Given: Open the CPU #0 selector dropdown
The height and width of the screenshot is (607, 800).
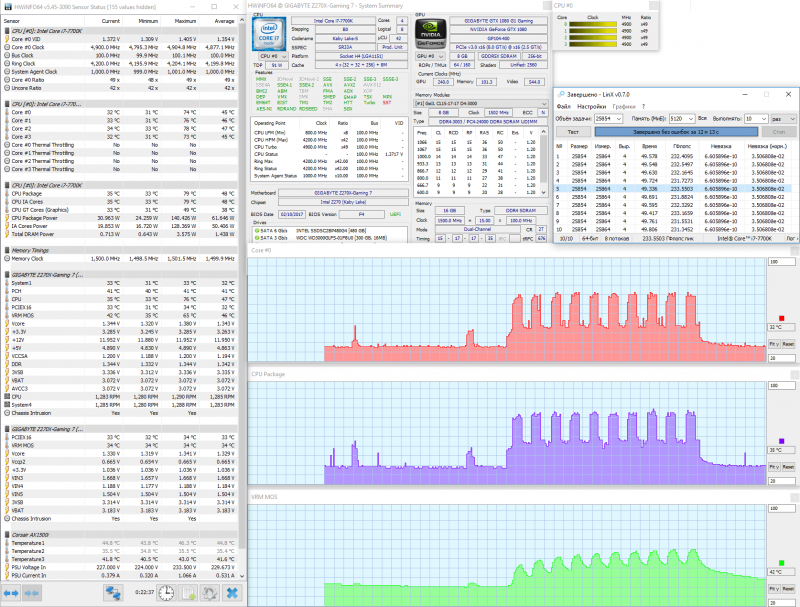Looking at the screenshot, I should coord(272,56).
